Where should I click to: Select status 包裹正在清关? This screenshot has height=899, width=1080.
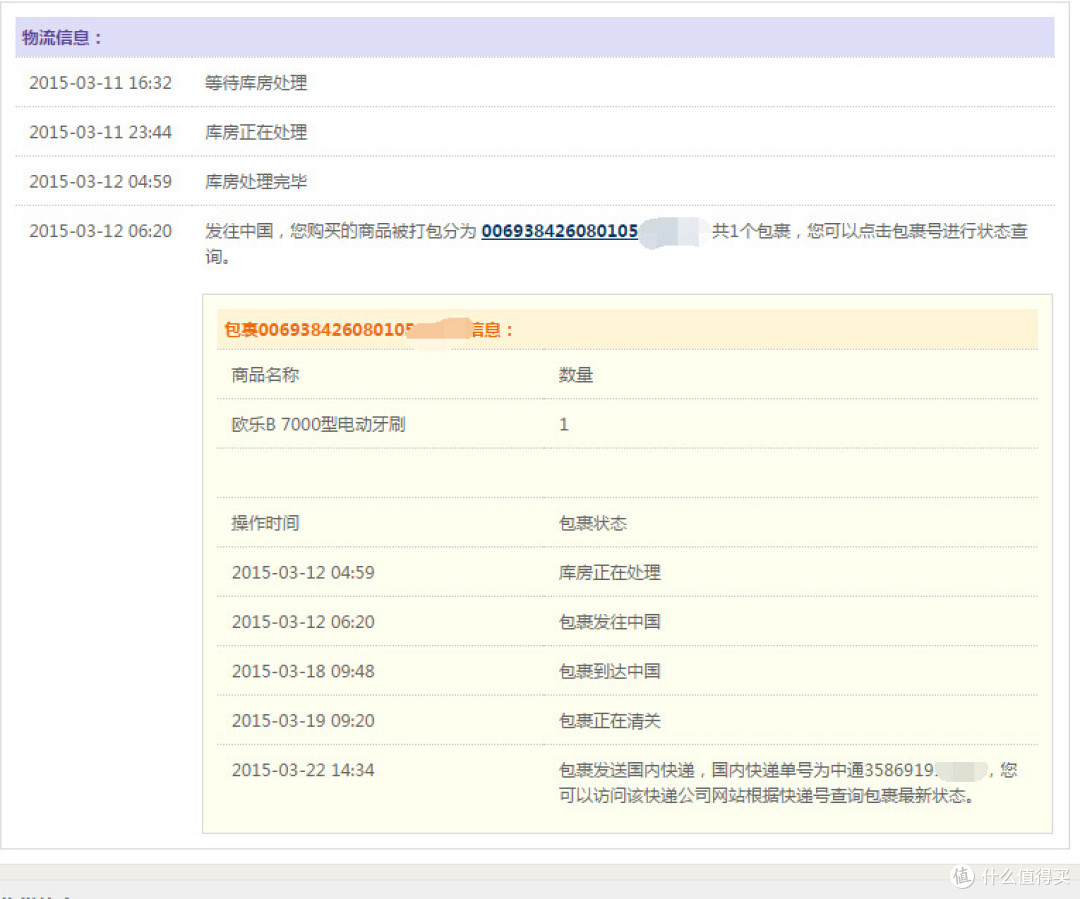pyautogui.click(x=610, y=721)
